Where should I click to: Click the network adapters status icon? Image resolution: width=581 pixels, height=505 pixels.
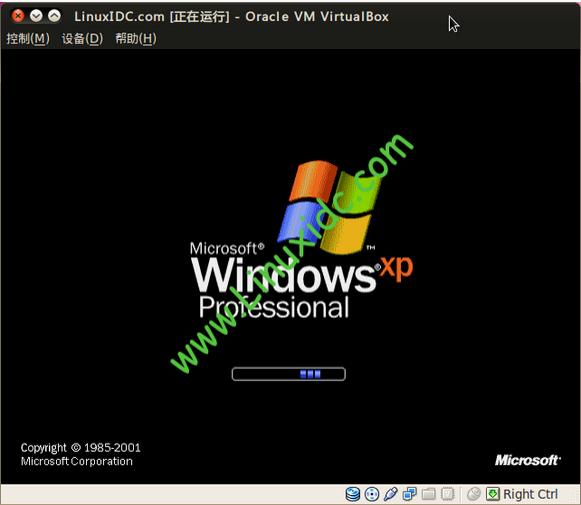coord(409,494)
